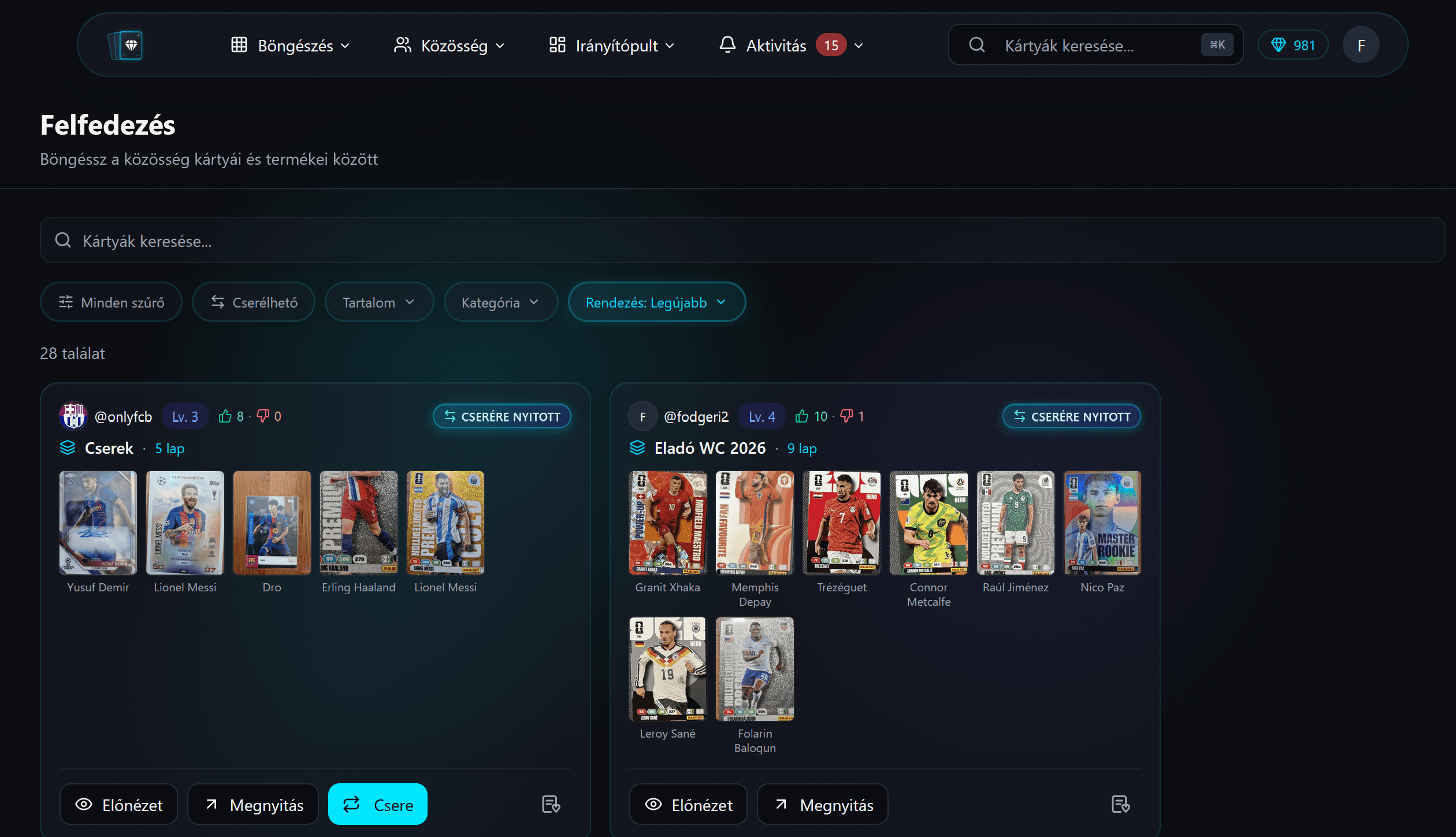Open the Aktivitás notifications menu

pos(791,45)
